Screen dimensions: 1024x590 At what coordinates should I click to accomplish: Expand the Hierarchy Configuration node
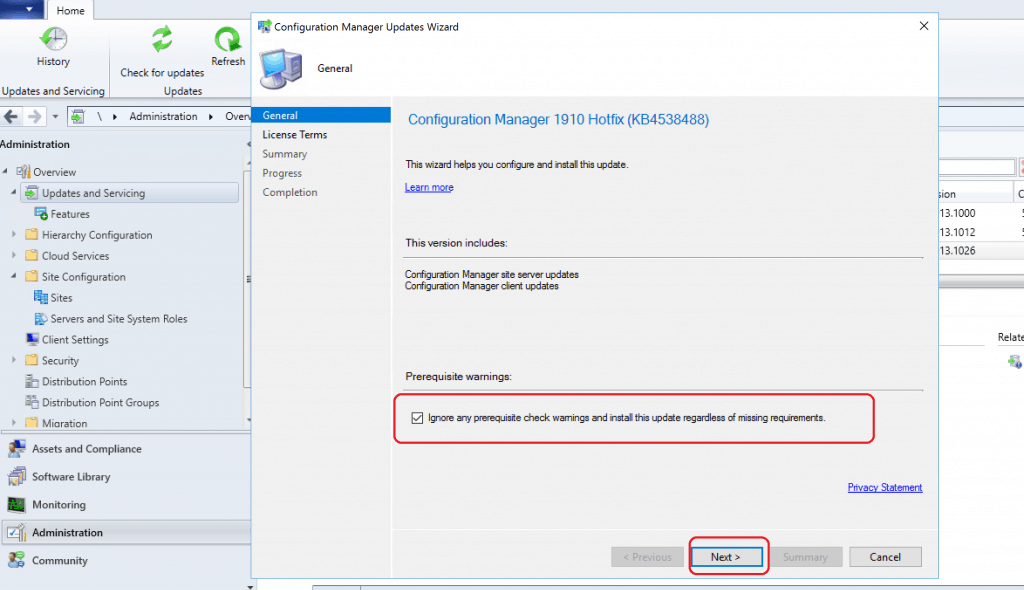[x=14, y=234]
